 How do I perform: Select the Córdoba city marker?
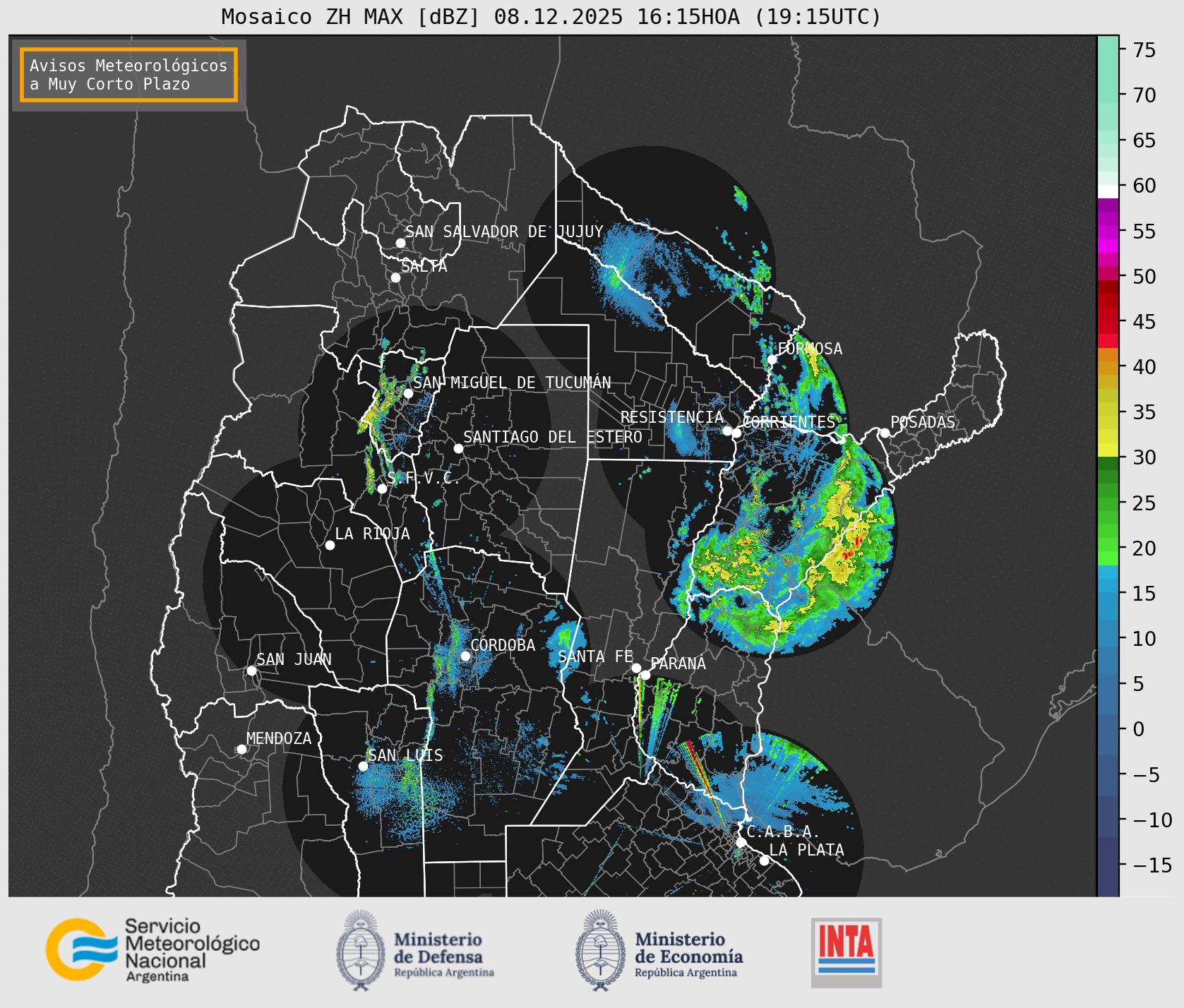465,656
